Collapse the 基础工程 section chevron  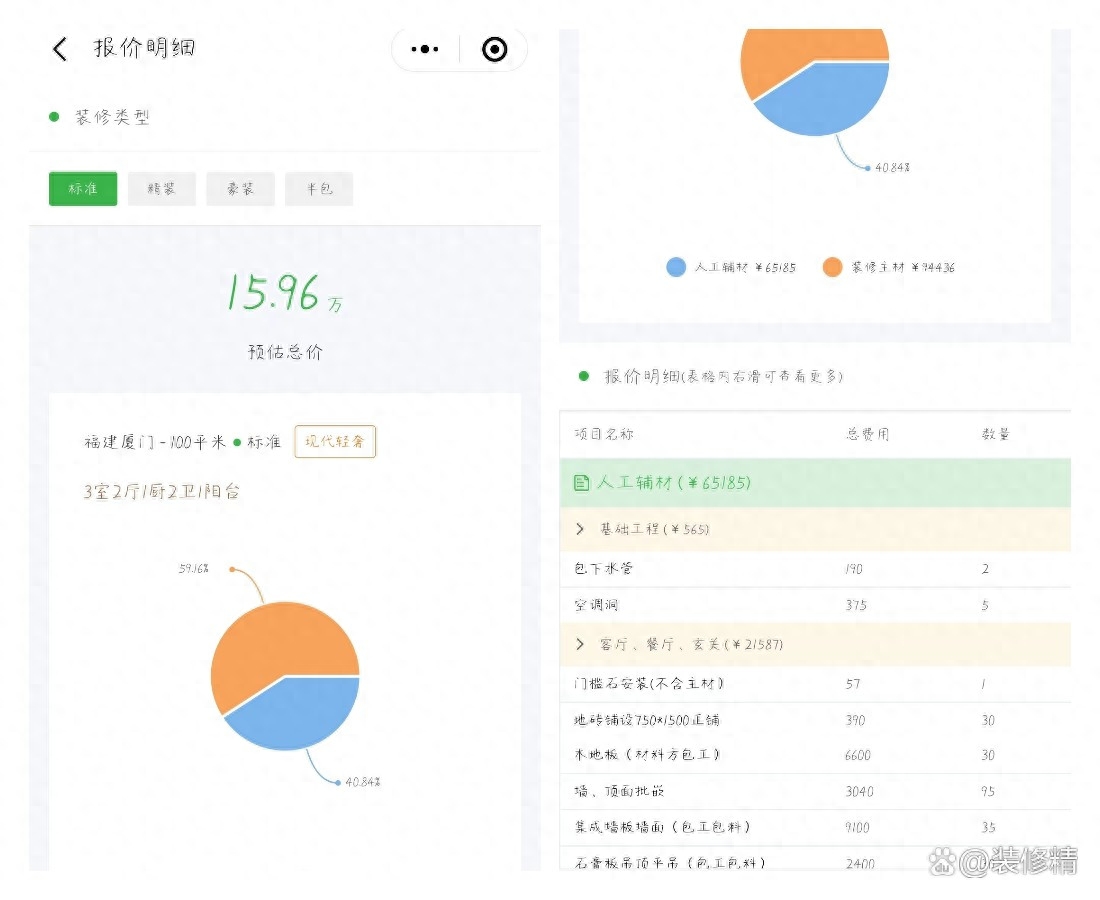(x=580, y=528)
